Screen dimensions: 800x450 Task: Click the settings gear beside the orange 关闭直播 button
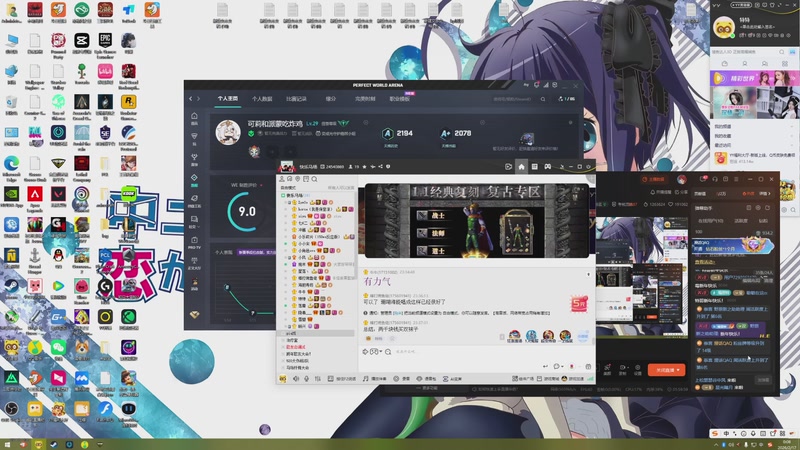tap(637, 368)
